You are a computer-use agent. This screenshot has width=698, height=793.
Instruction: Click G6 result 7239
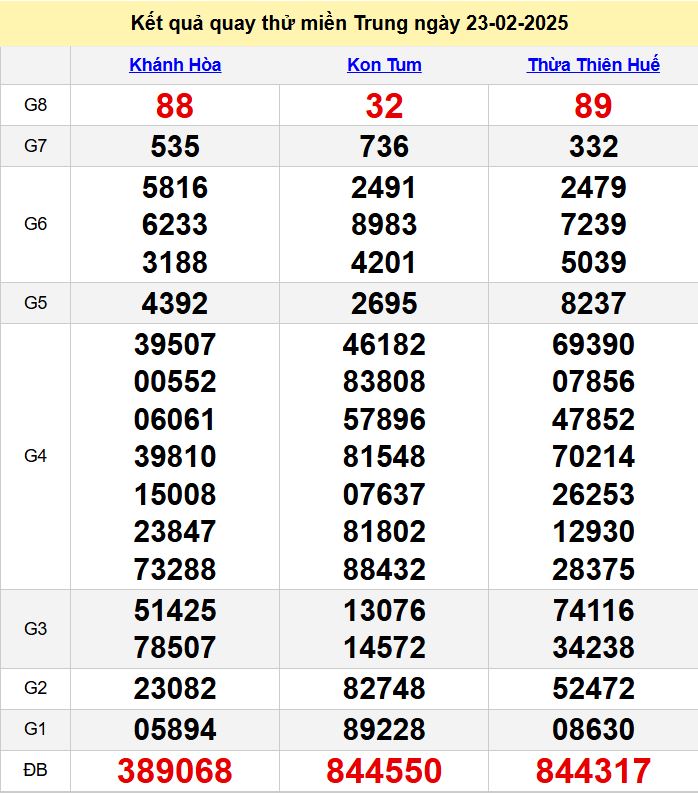tap(593, 225)
